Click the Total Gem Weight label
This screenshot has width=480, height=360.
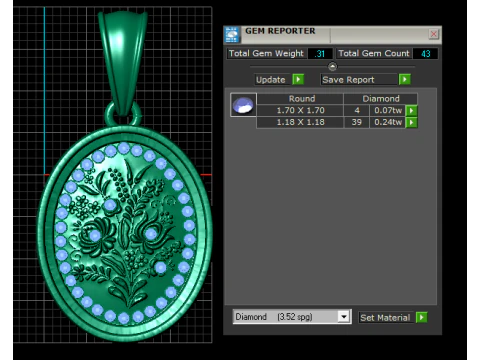coord(266,53)
